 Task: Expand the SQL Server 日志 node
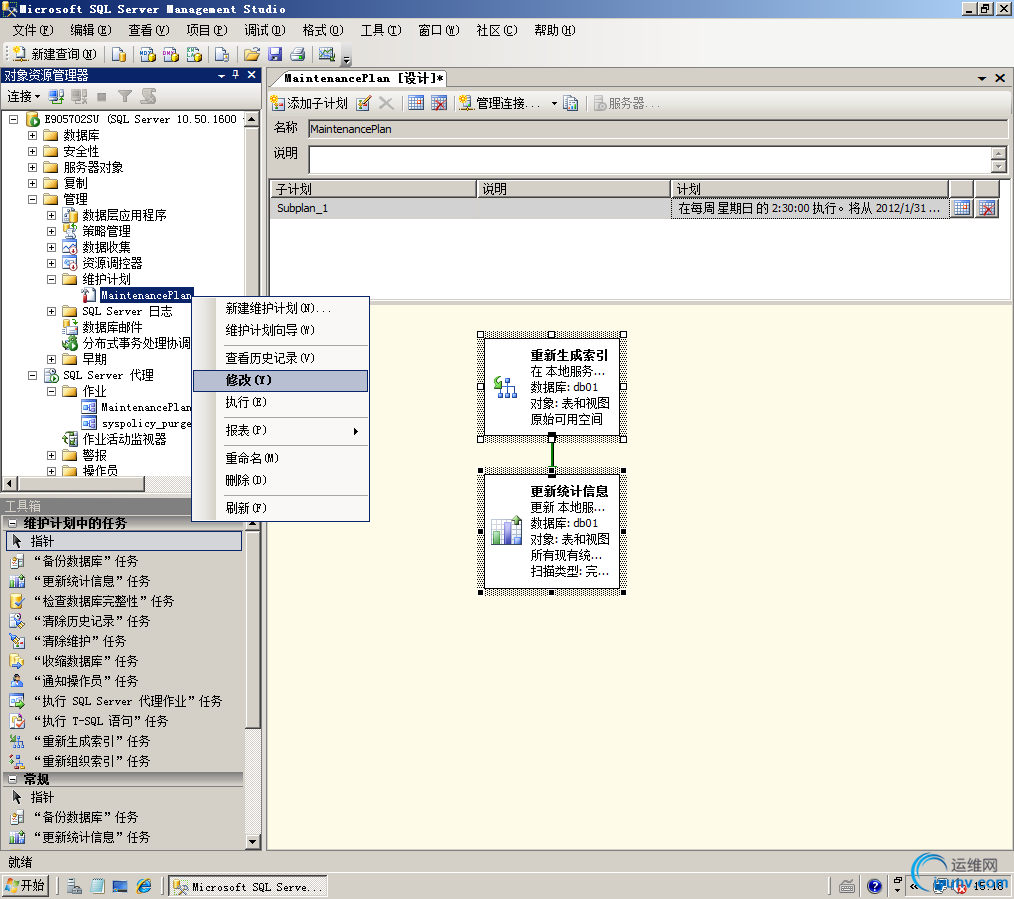52,312
